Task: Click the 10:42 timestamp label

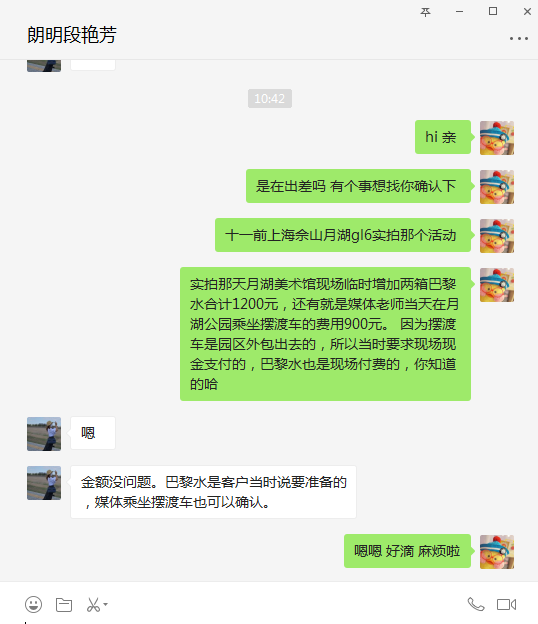Action: coord(270,98)
